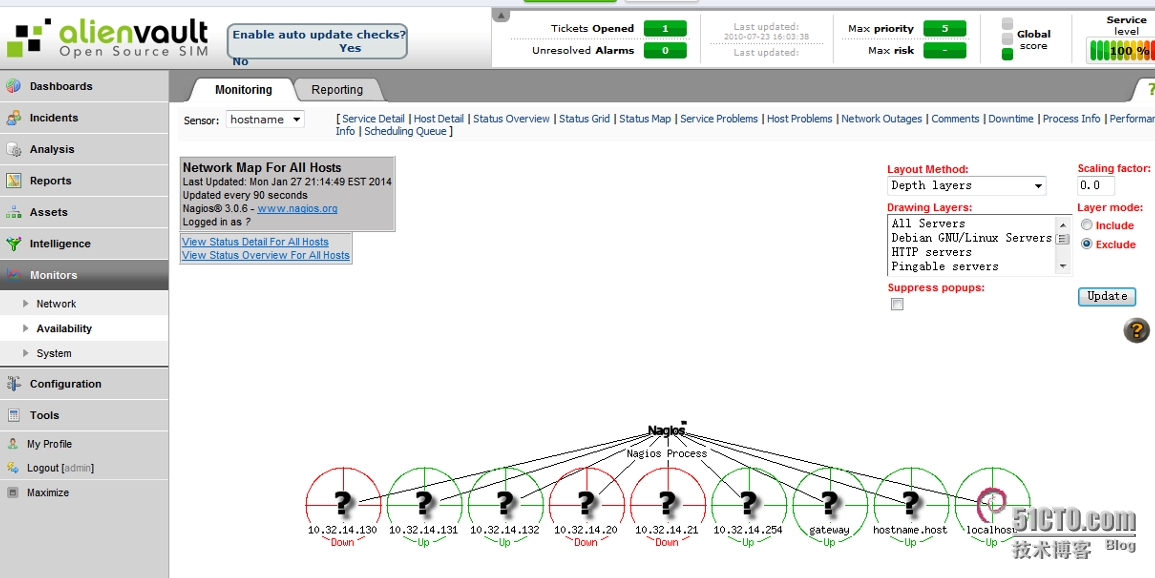Open the Status Map link
1155x578 pixels.
tap(645, 119)
